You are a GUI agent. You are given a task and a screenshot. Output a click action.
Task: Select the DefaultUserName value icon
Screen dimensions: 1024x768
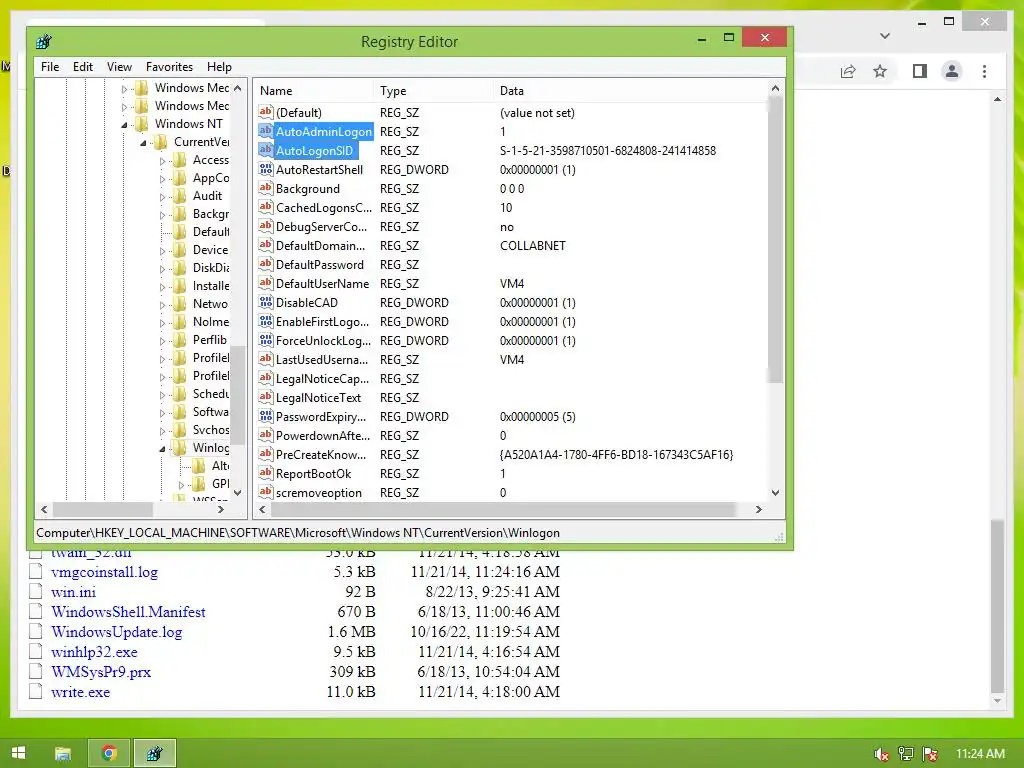tap(265, 283)
